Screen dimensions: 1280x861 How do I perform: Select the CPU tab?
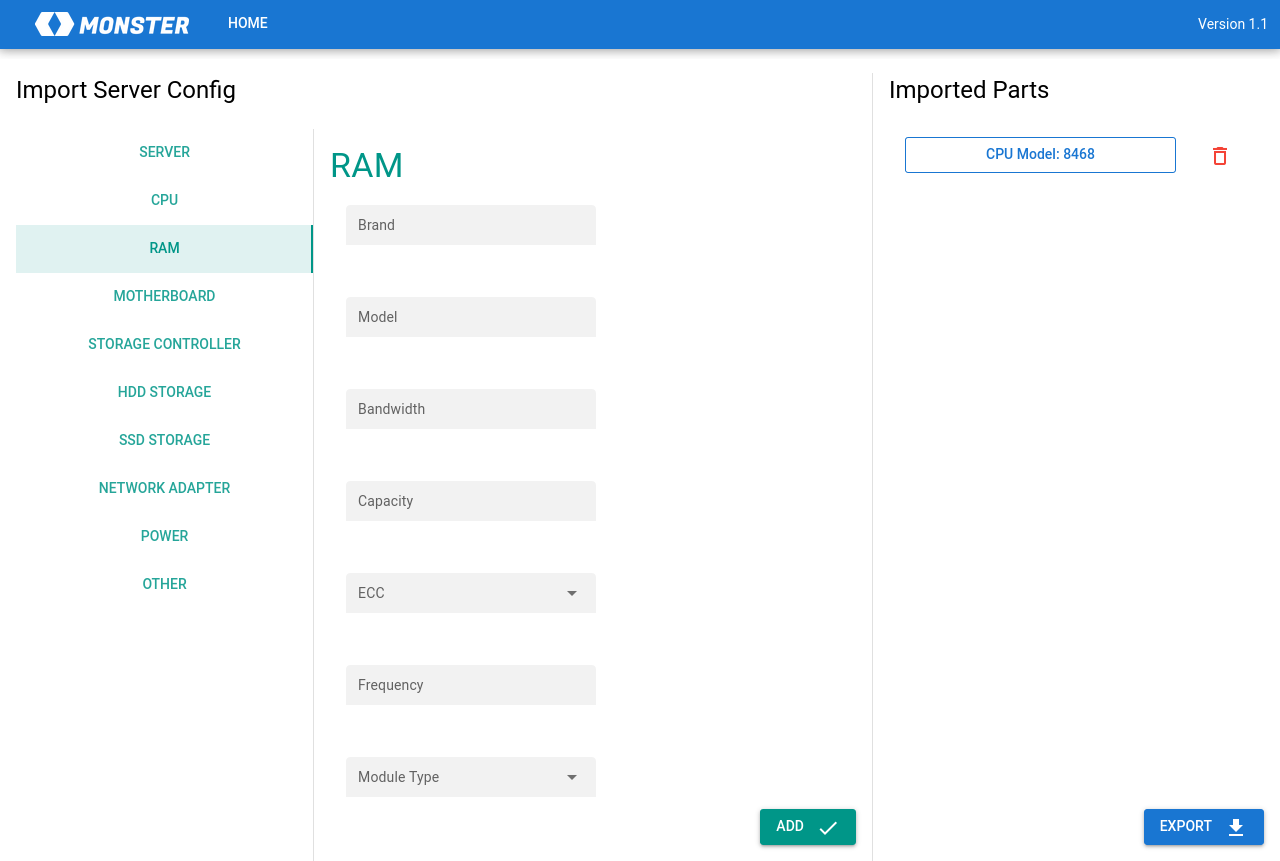click(164, 200)
